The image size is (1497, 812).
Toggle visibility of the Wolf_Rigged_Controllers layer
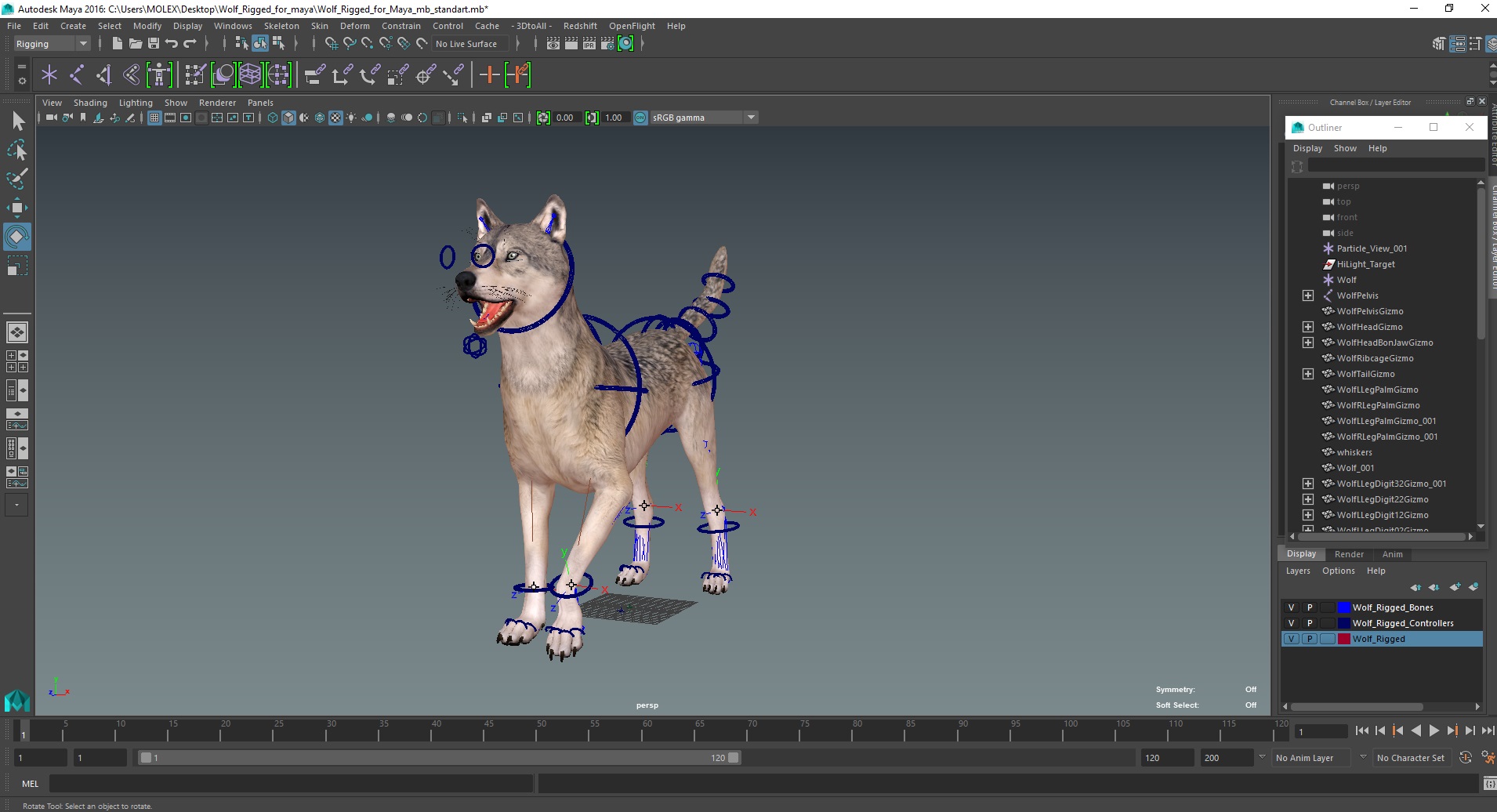tap(1292, 623)
